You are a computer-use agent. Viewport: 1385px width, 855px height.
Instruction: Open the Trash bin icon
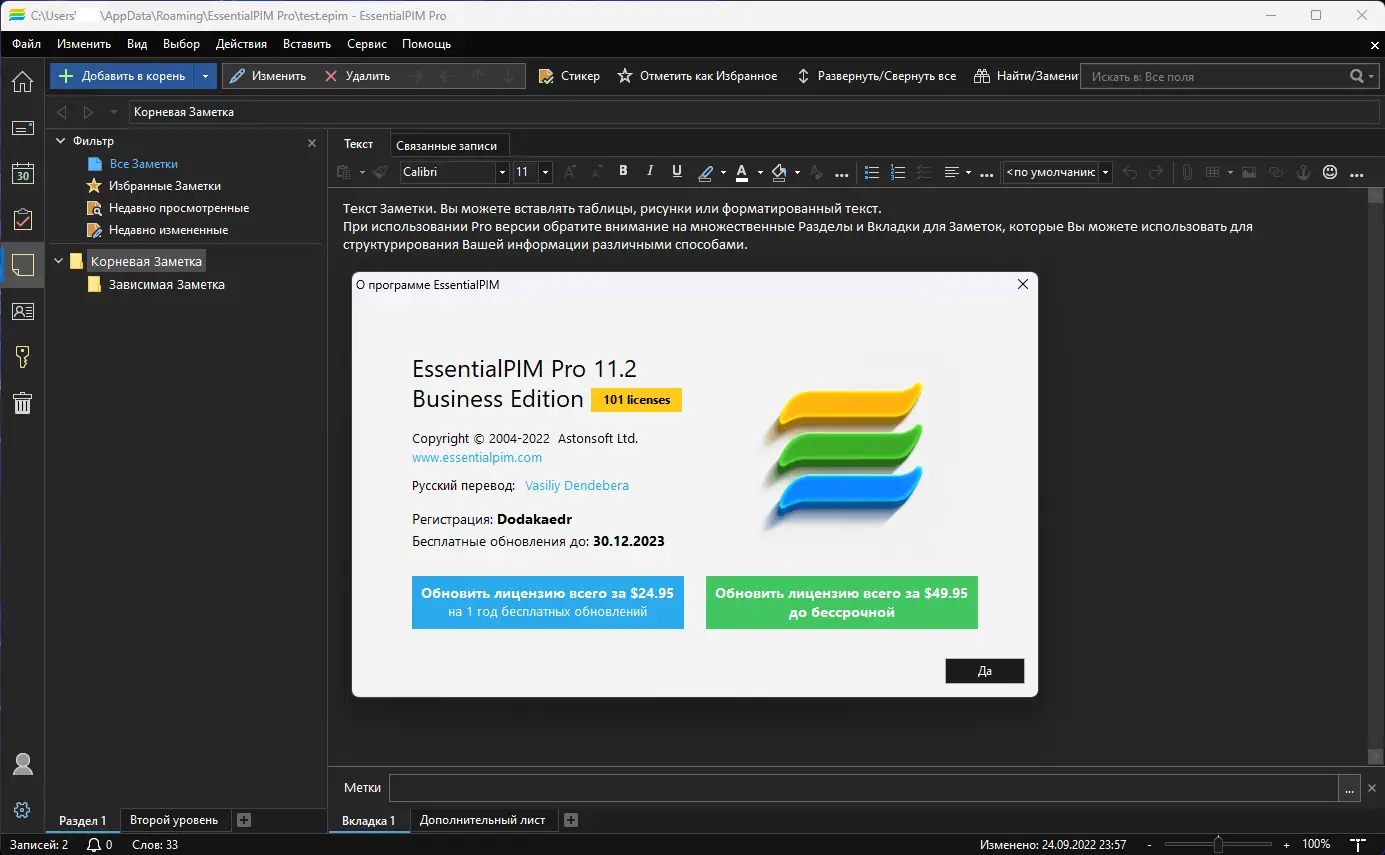[22, 403]
